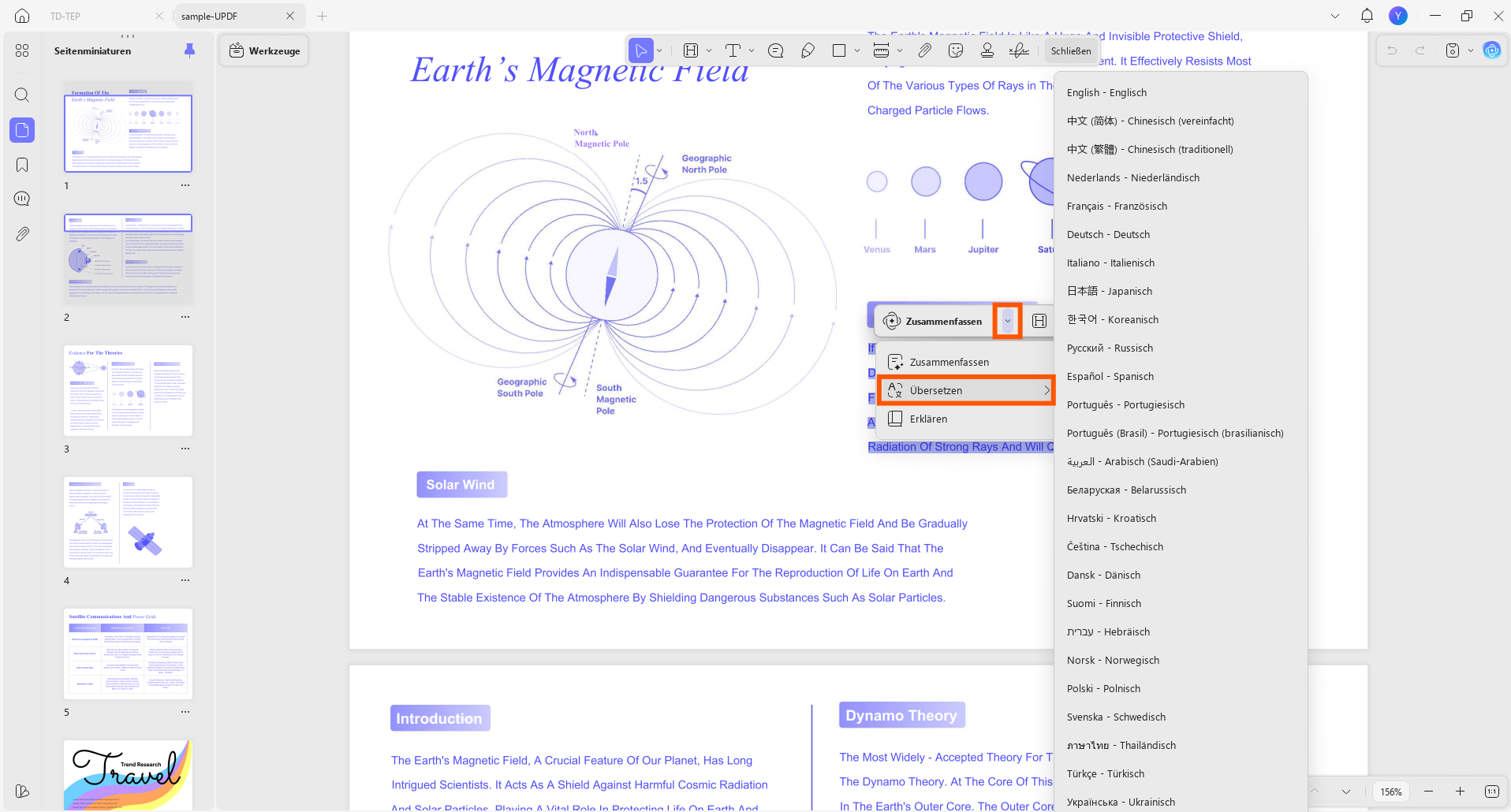
Task: Open the Übersetzen submenu
Action: (967, 390)
